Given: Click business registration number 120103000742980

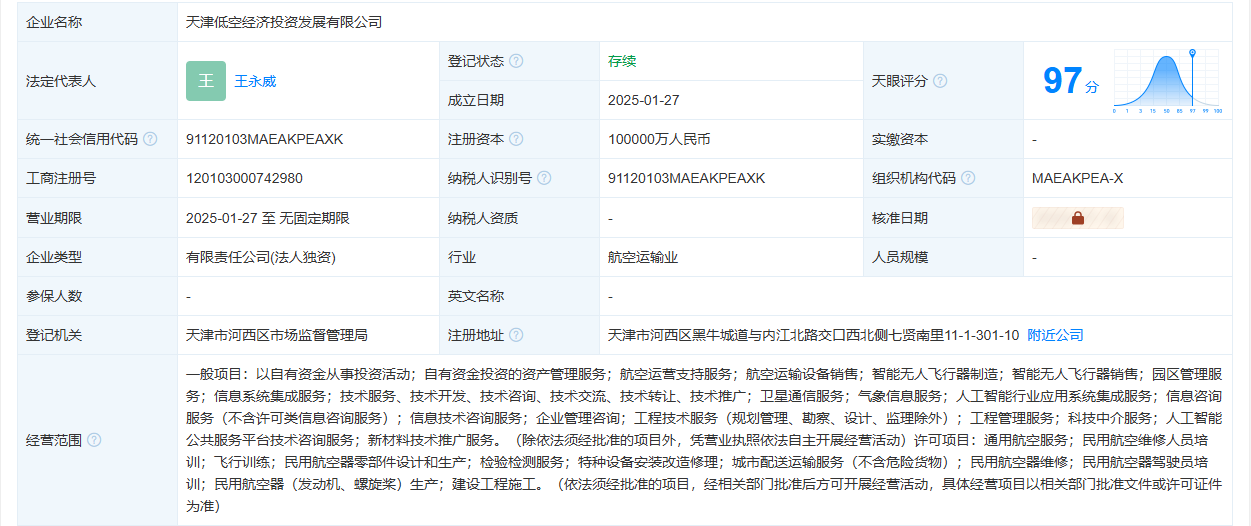Looking at the screenshot, I should click(244, 178).
